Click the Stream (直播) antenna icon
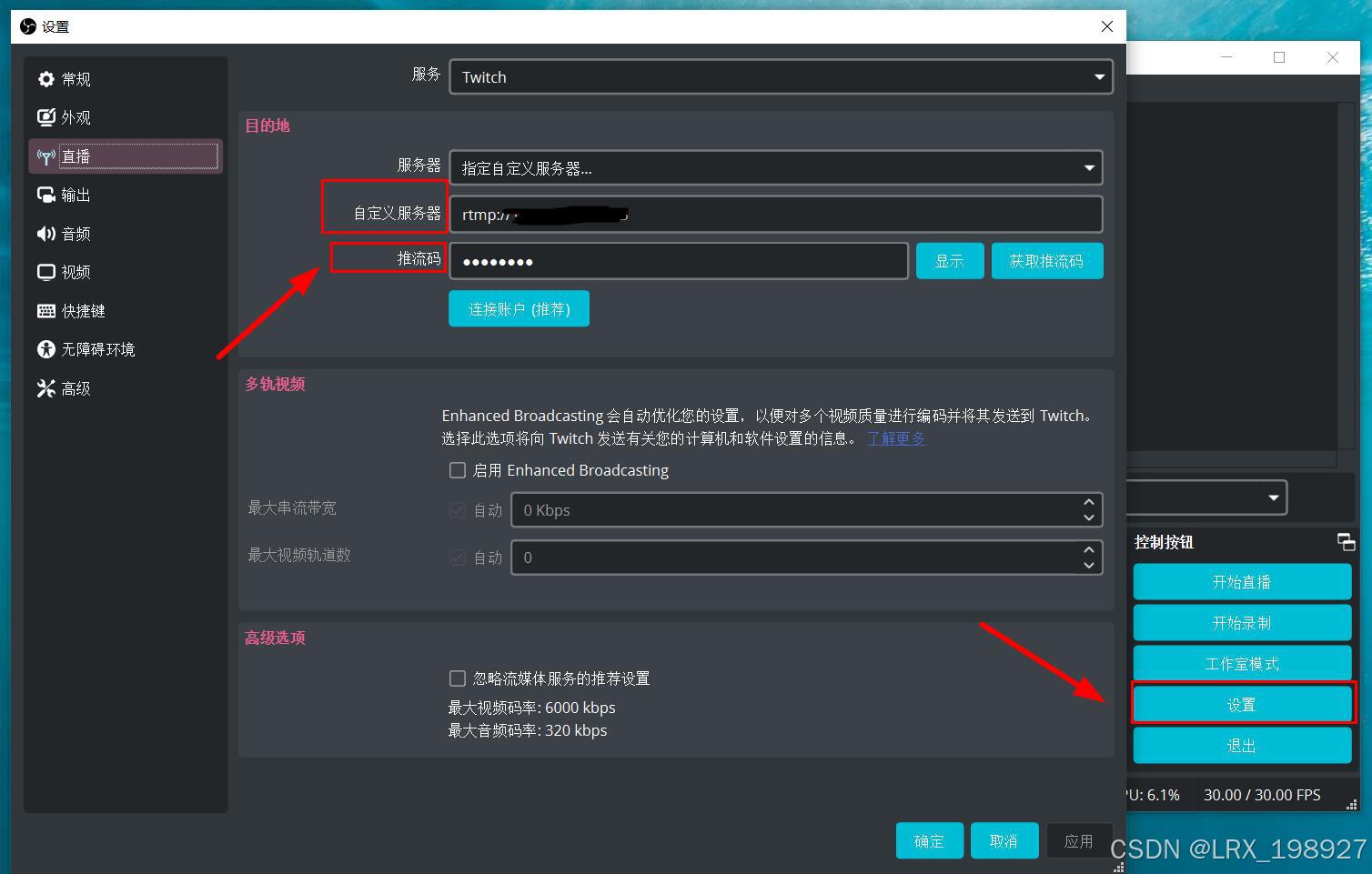The height and width of the screenshot is (874, 1372). 46,156
